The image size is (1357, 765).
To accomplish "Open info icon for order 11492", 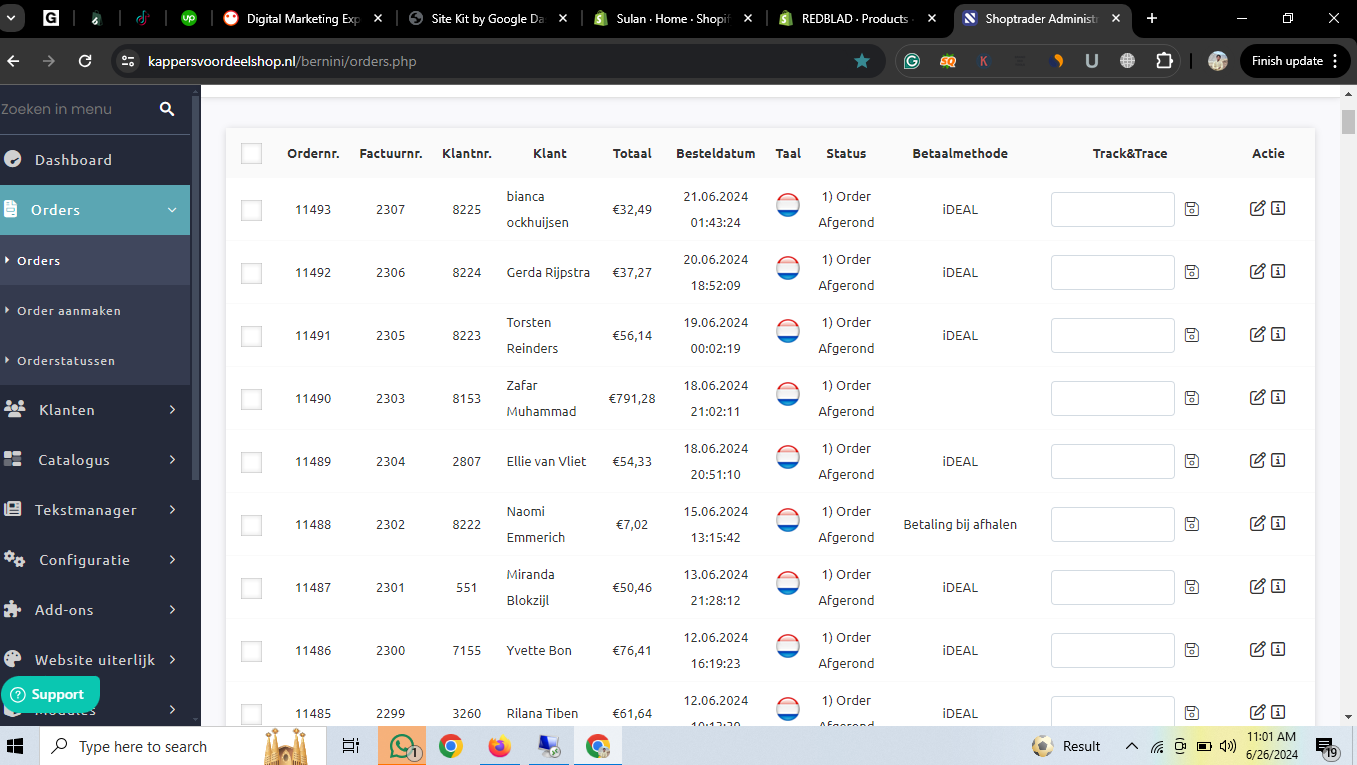I will tap(1278, 271).
